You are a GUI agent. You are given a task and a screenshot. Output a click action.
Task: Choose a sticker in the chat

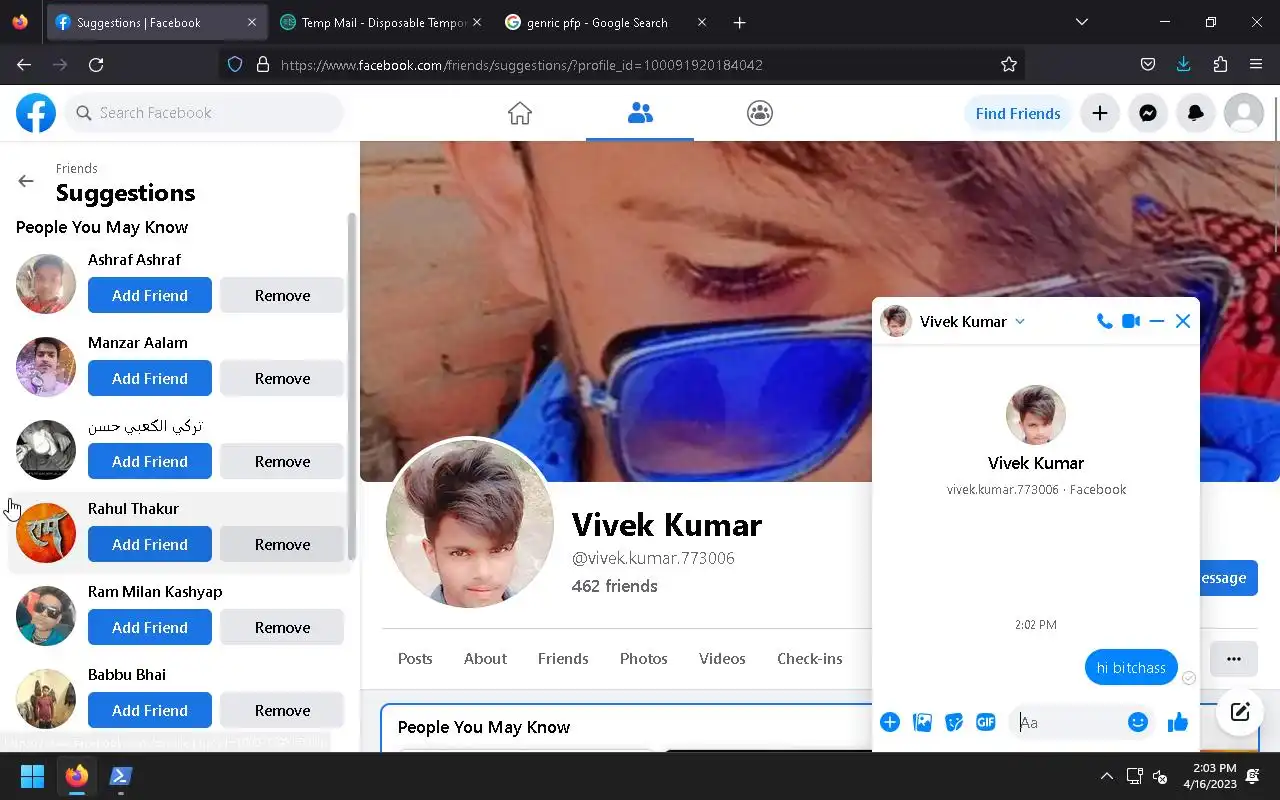(x=954, y=722)
